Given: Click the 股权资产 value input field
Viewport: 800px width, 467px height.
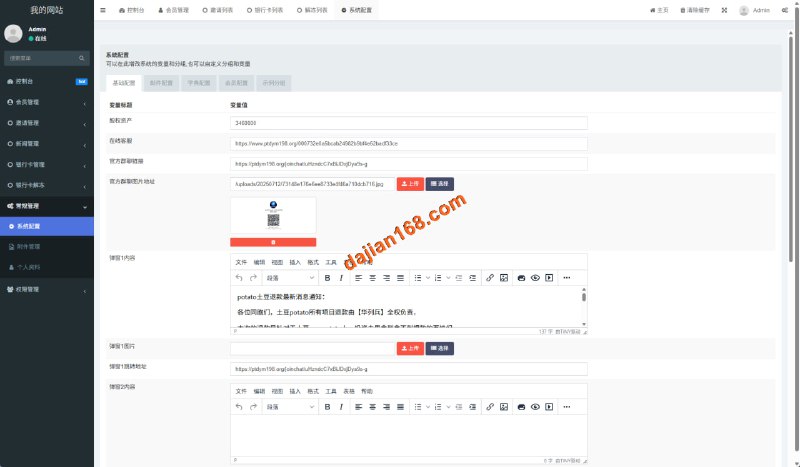Looking at the screenshot, I should (x=408, y=123).
